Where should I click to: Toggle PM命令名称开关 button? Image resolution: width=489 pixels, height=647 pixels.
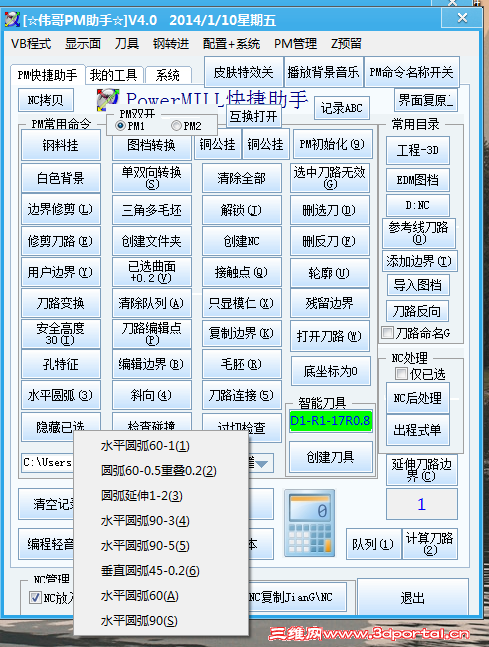click(411, 72)
